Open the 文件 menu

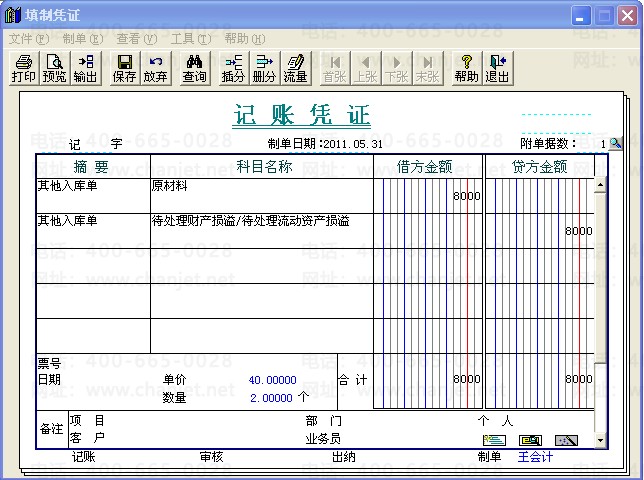pos(28,38)
